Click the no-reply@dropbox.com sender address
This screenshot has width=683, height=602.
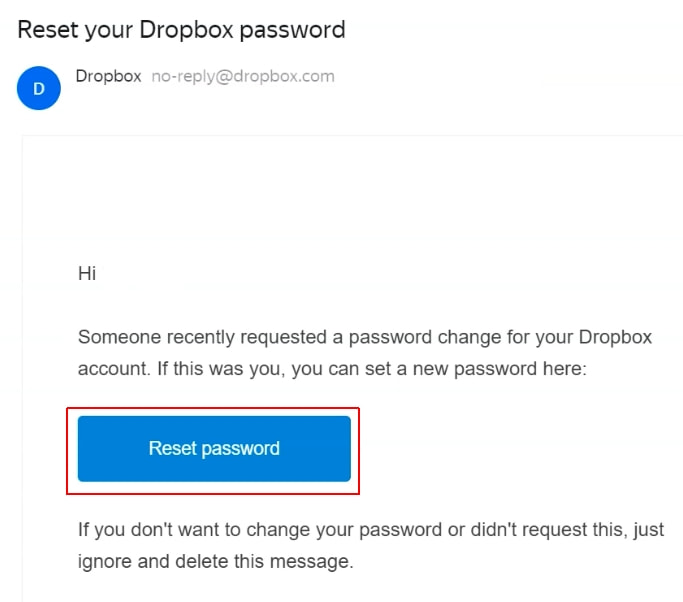click(x=243, y=76)
